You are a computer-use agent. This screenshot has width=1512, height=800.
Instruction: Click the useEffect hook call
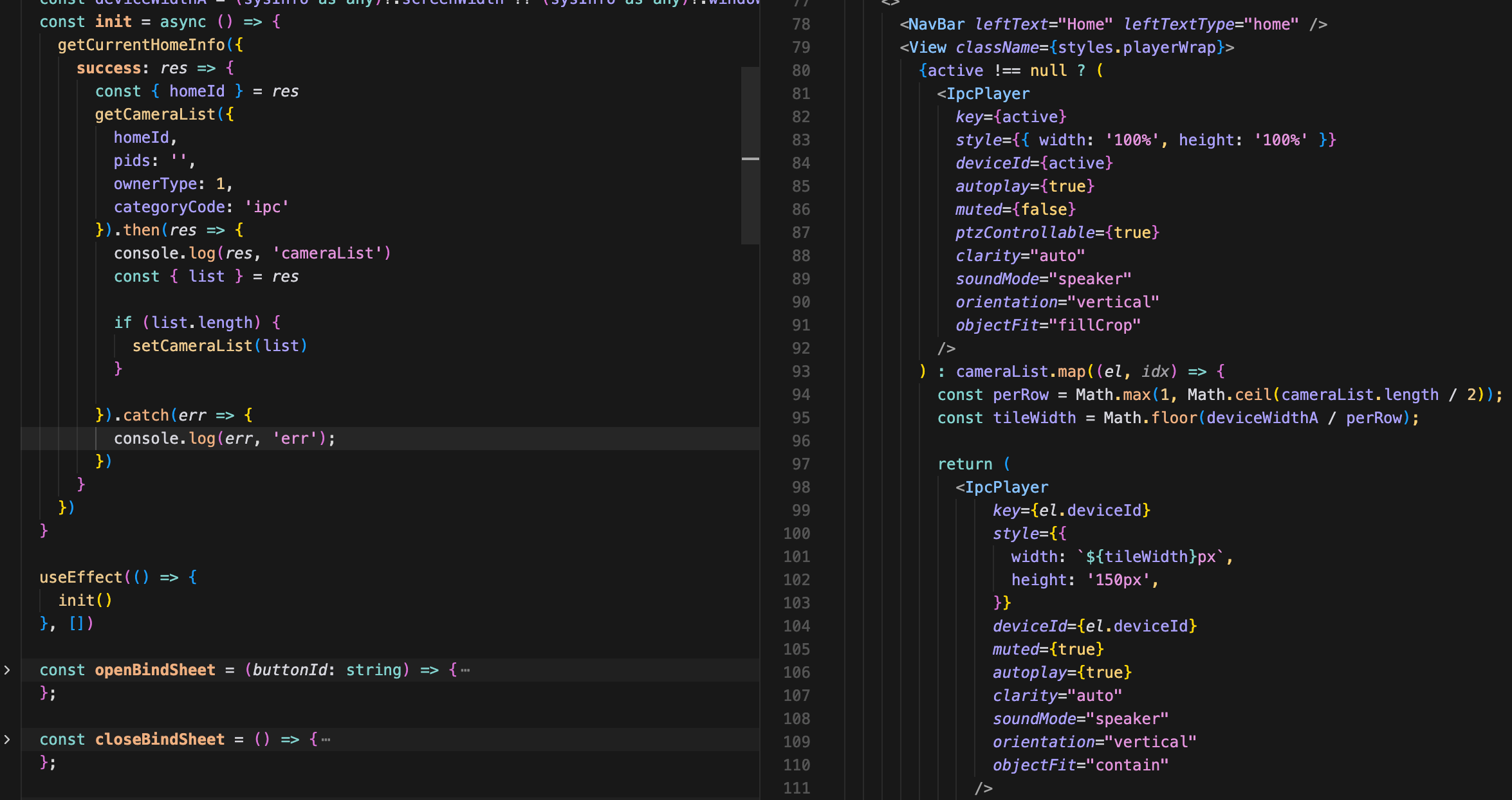tap(80, 577)
